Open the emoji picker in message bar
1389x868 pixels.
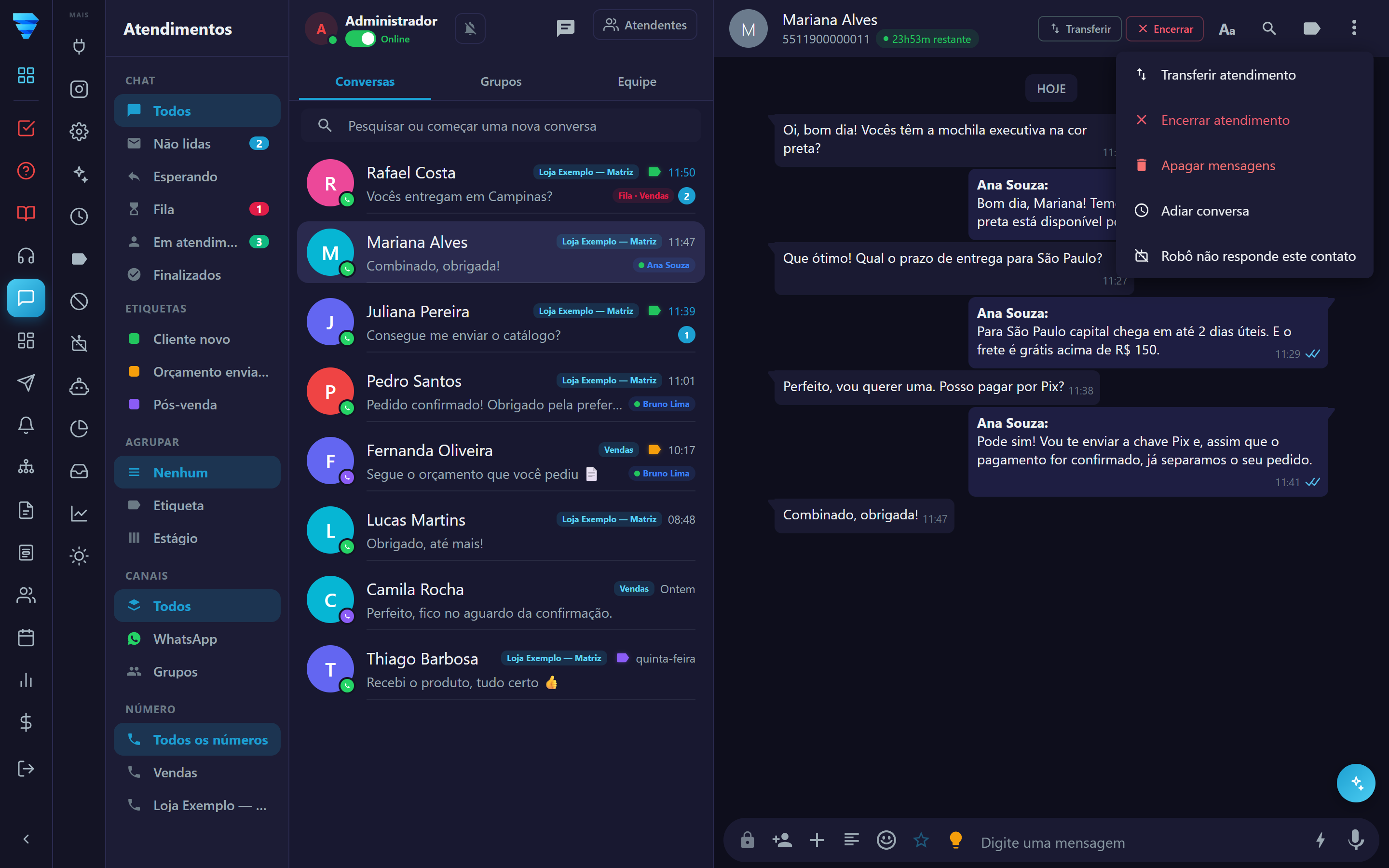click(886, 841)
